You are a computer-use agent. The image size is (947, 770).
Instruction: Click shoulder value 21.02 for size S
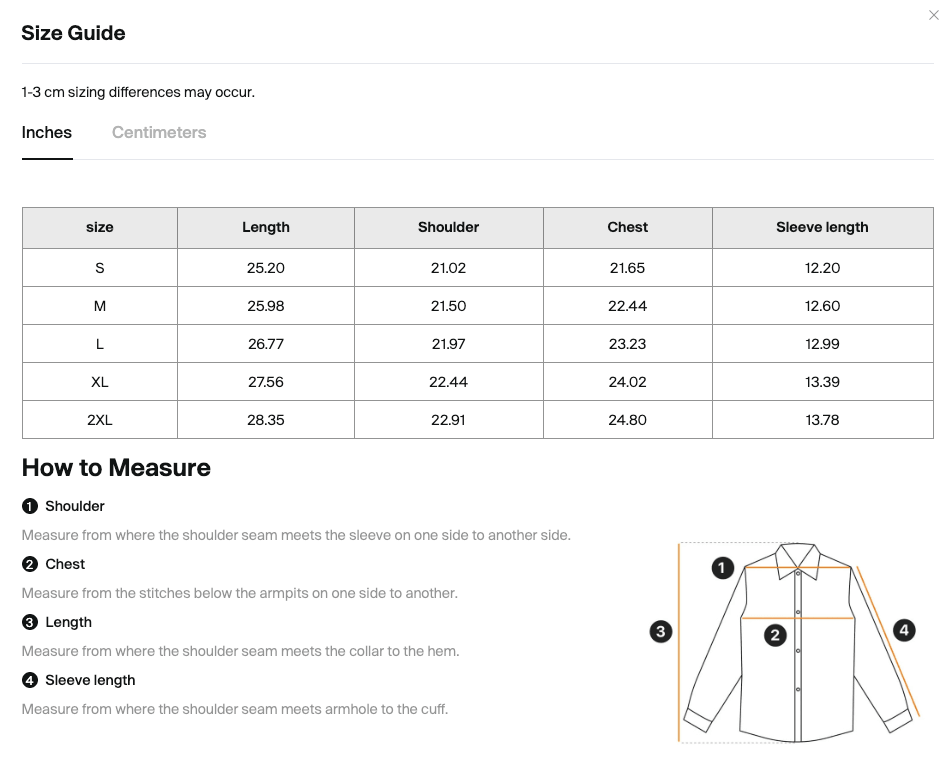[448, 268]
